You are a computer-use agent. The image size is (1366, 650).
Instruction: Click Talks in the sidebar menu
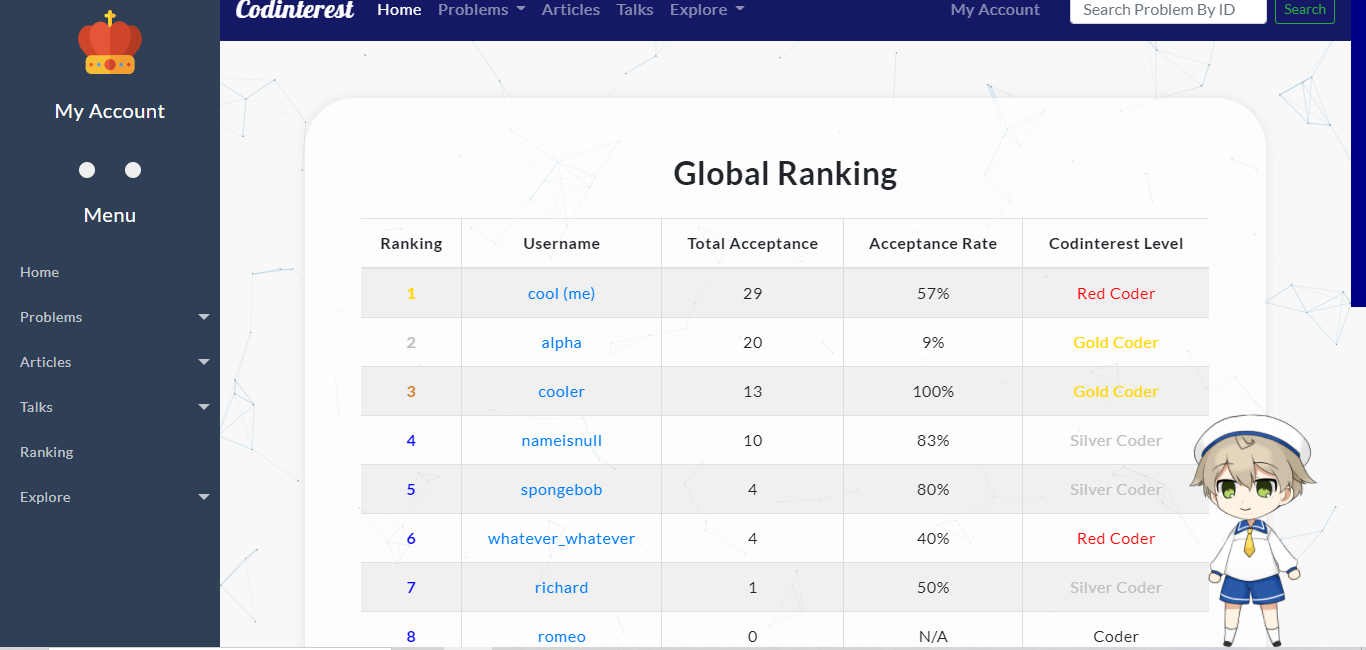point(37,407)
